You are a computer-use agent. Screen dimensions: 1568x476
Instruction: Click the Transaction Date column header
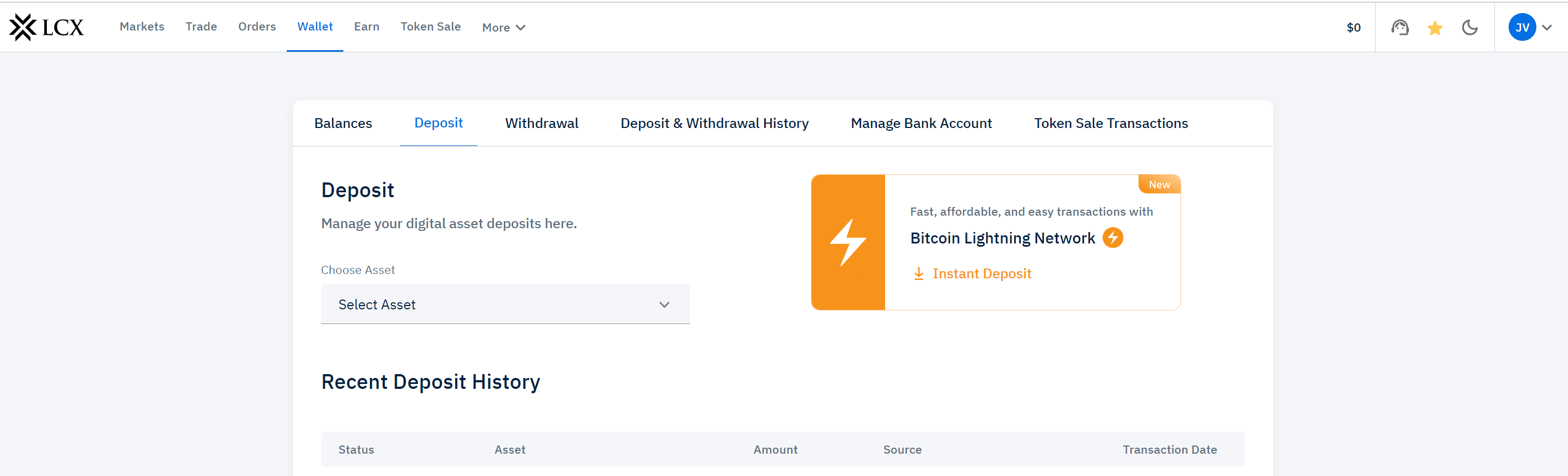tap(1169, 450)
